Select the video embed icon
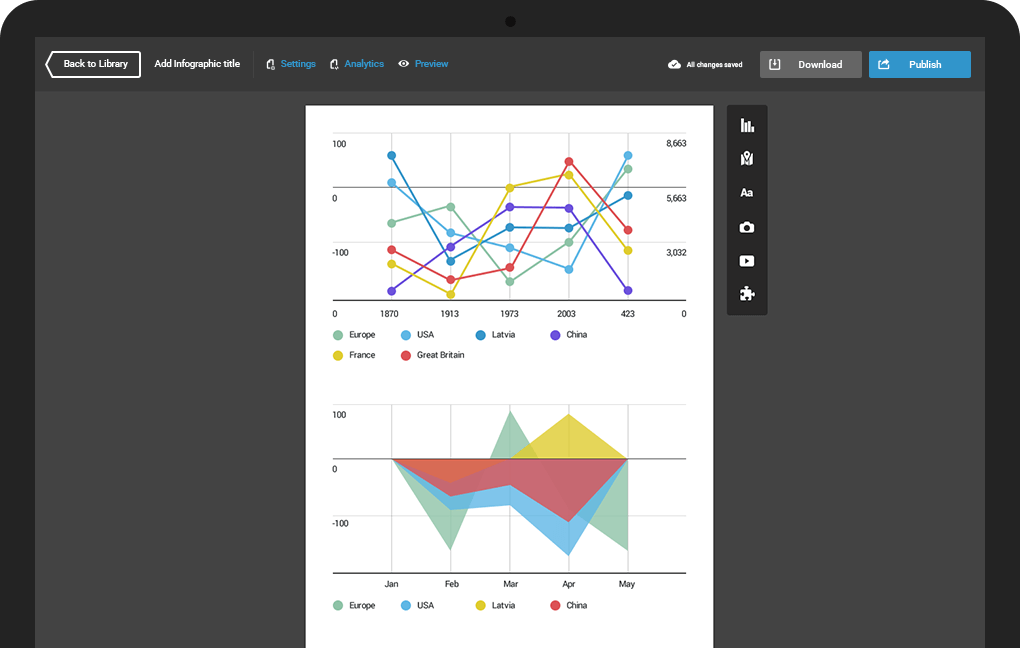The width and height of the screenshot is (1020, 648). tap(747, 260)
